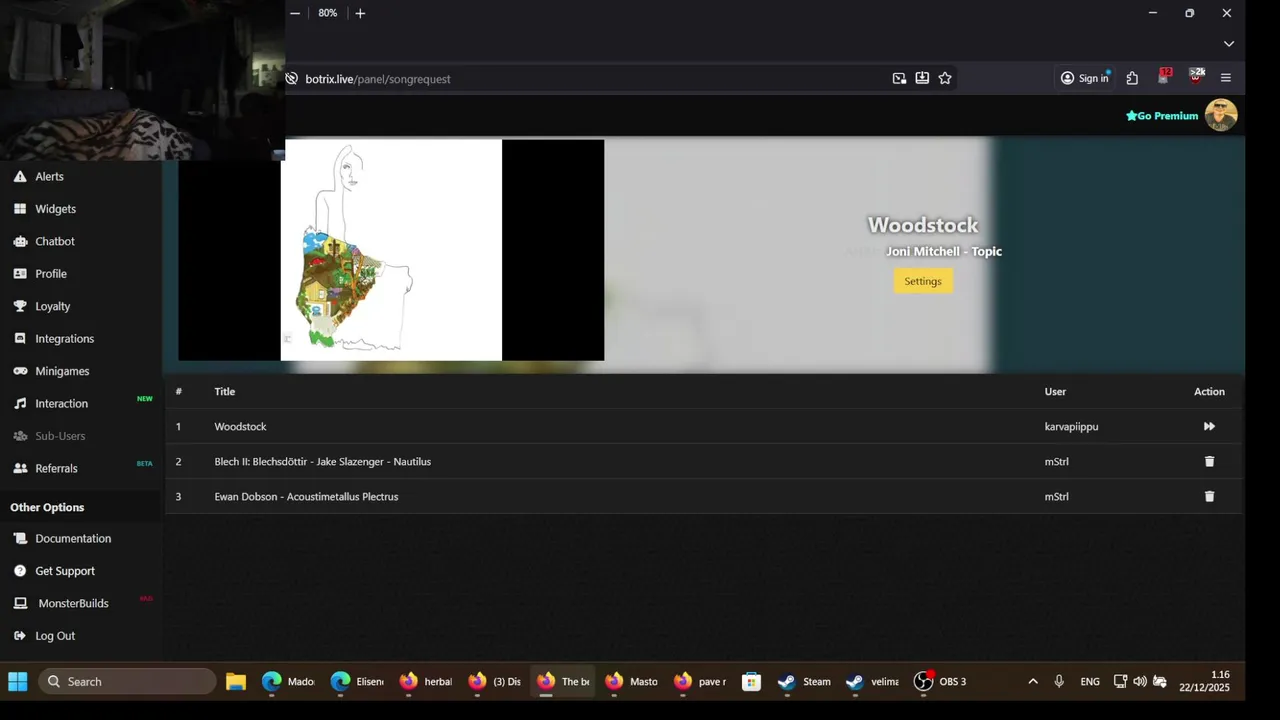Click the Interaction music note icon
This screenshot has height=720, width=1280.
20,404
